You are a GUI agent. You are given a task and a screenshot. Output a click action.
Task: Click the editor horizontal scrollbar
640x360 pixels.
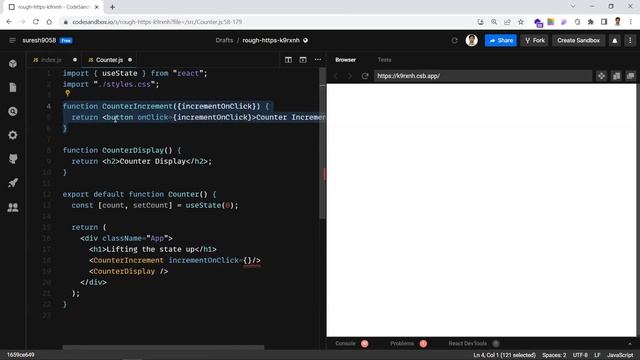[x=163, y=347]
